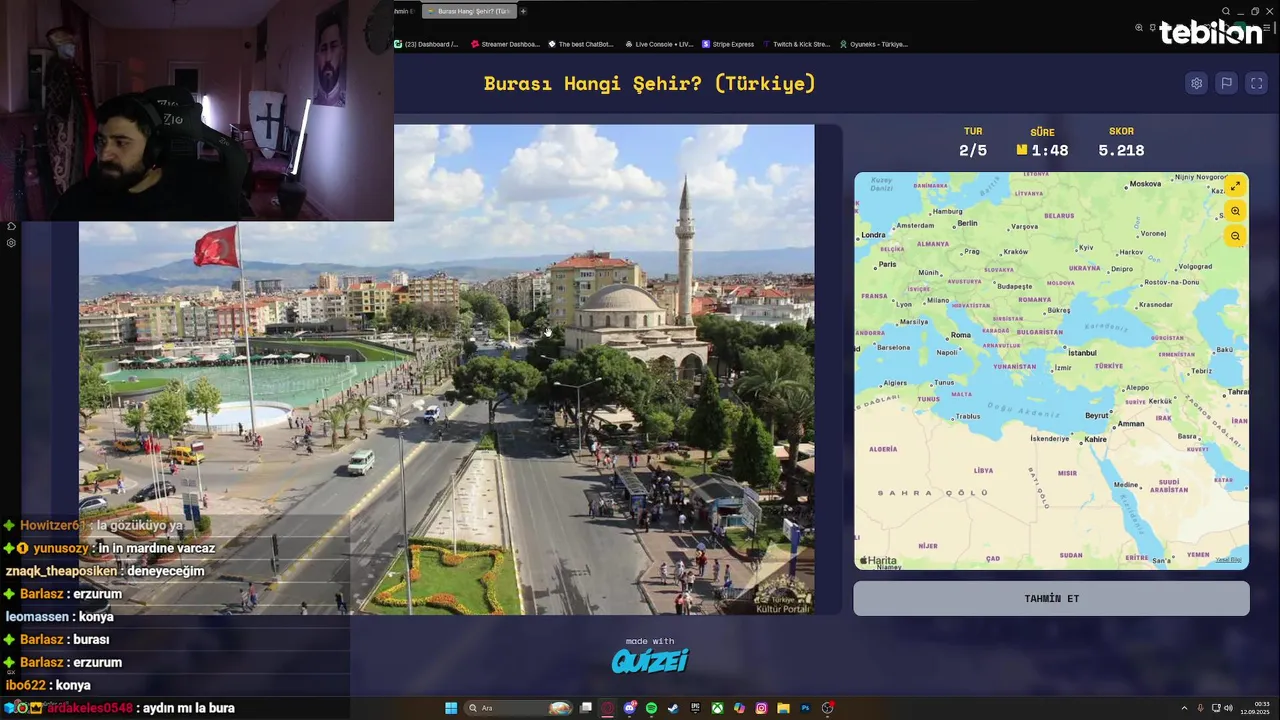The height and width of the screenshot is (720, 1280).
Task: Open the Streamer Dashboard bookmark
Action: pyautogui.click(x=505, y=44)
